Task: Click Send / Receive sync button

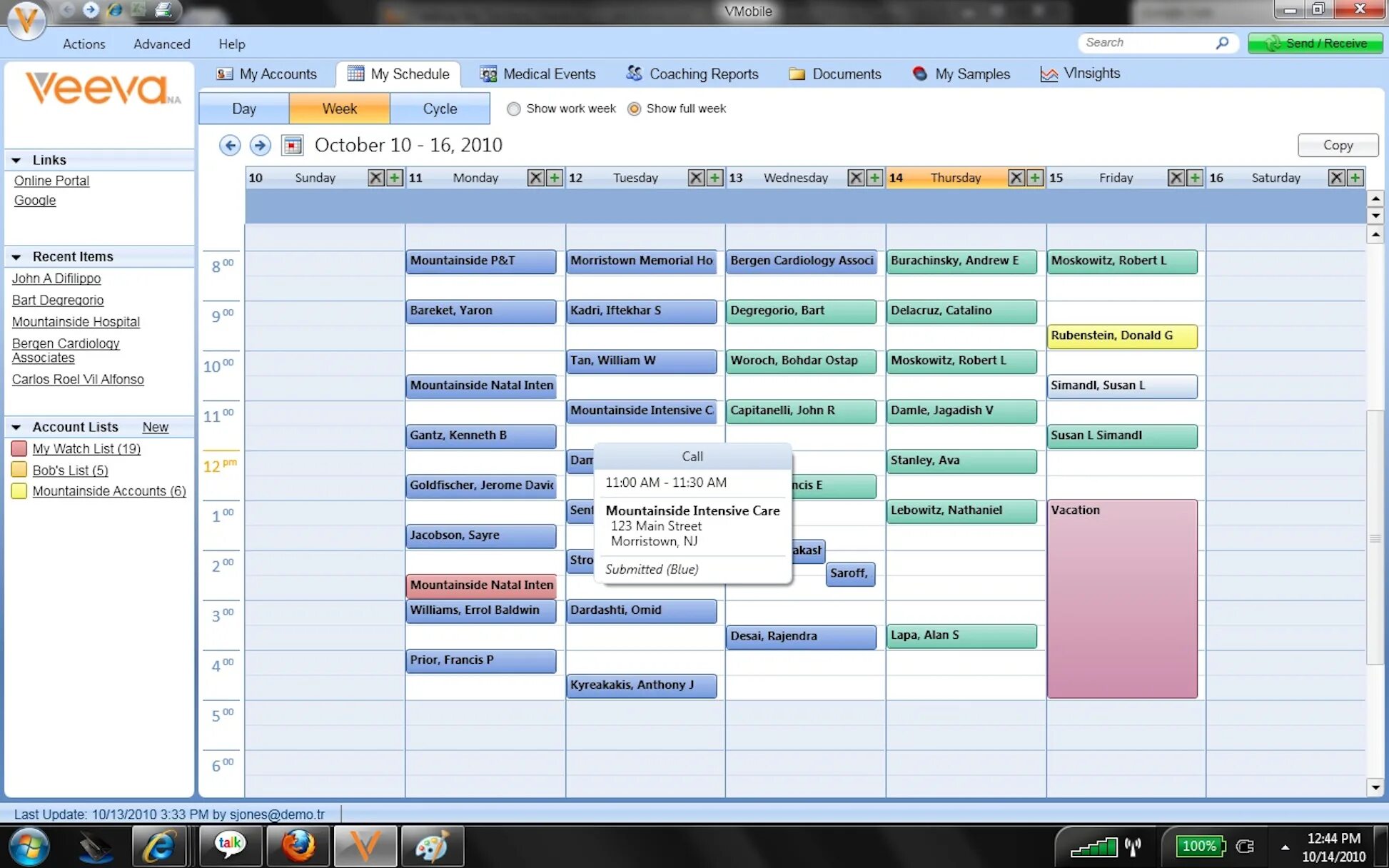Action: pyautogui.click(x=1315, y=44)
